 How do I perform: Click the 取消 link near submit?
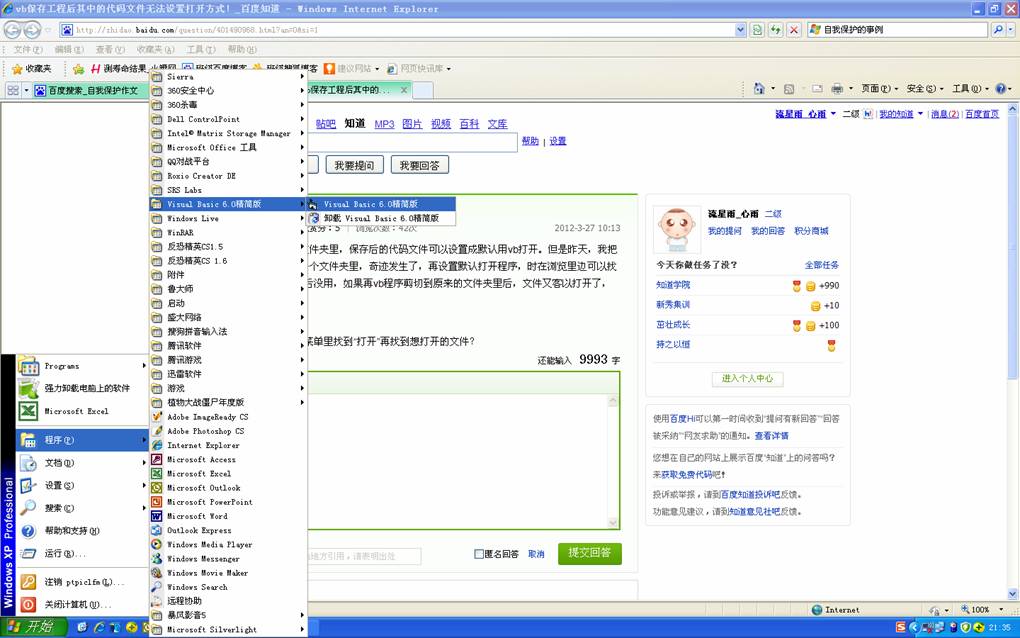pos(536,554)
